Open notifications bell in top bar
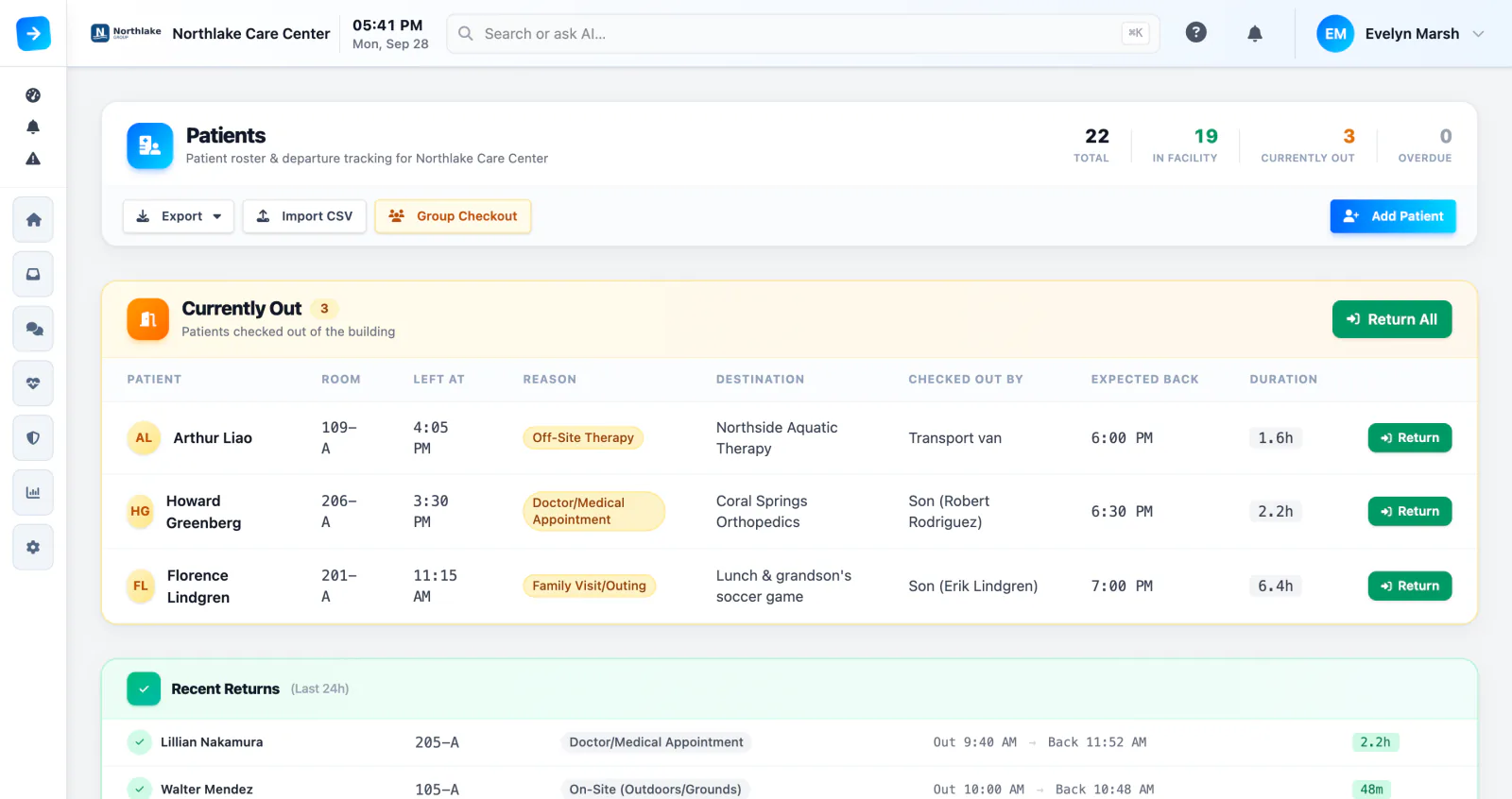 point(1254,33)
